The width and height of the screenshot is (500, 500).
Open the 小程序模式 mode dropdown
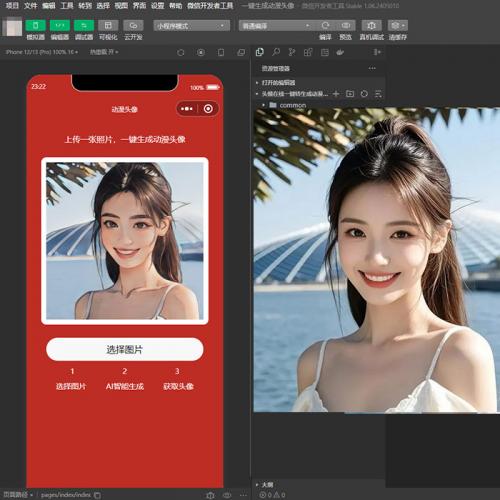[191, 26]
